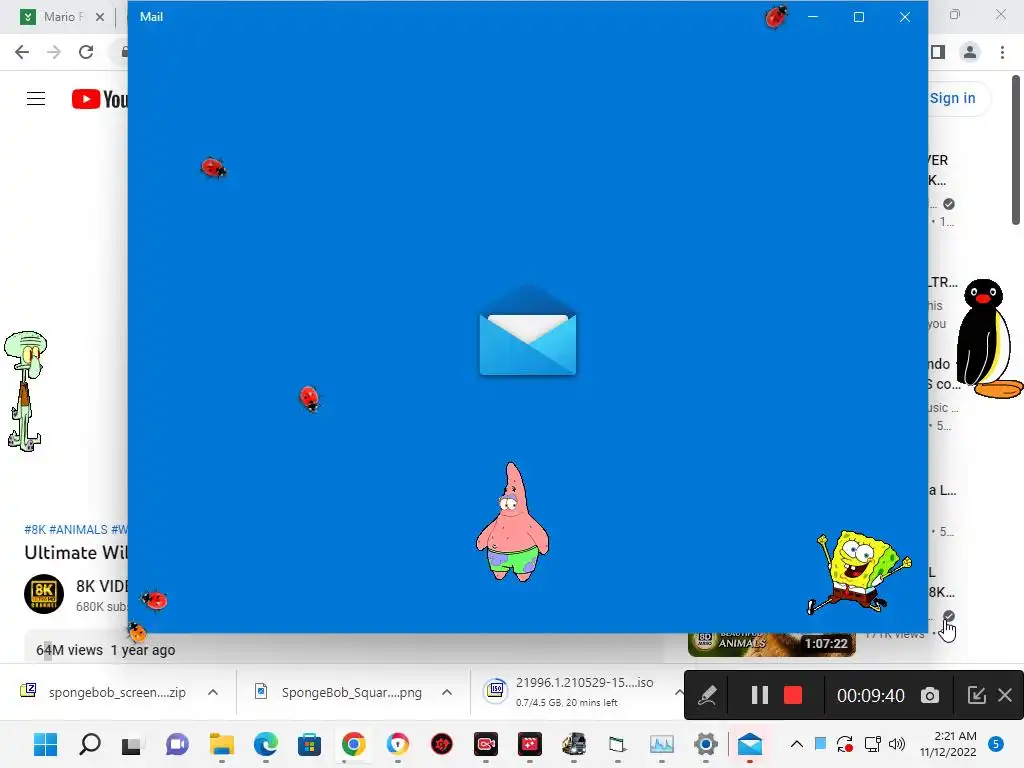Stop the screen recording

[x=793, y=695]
